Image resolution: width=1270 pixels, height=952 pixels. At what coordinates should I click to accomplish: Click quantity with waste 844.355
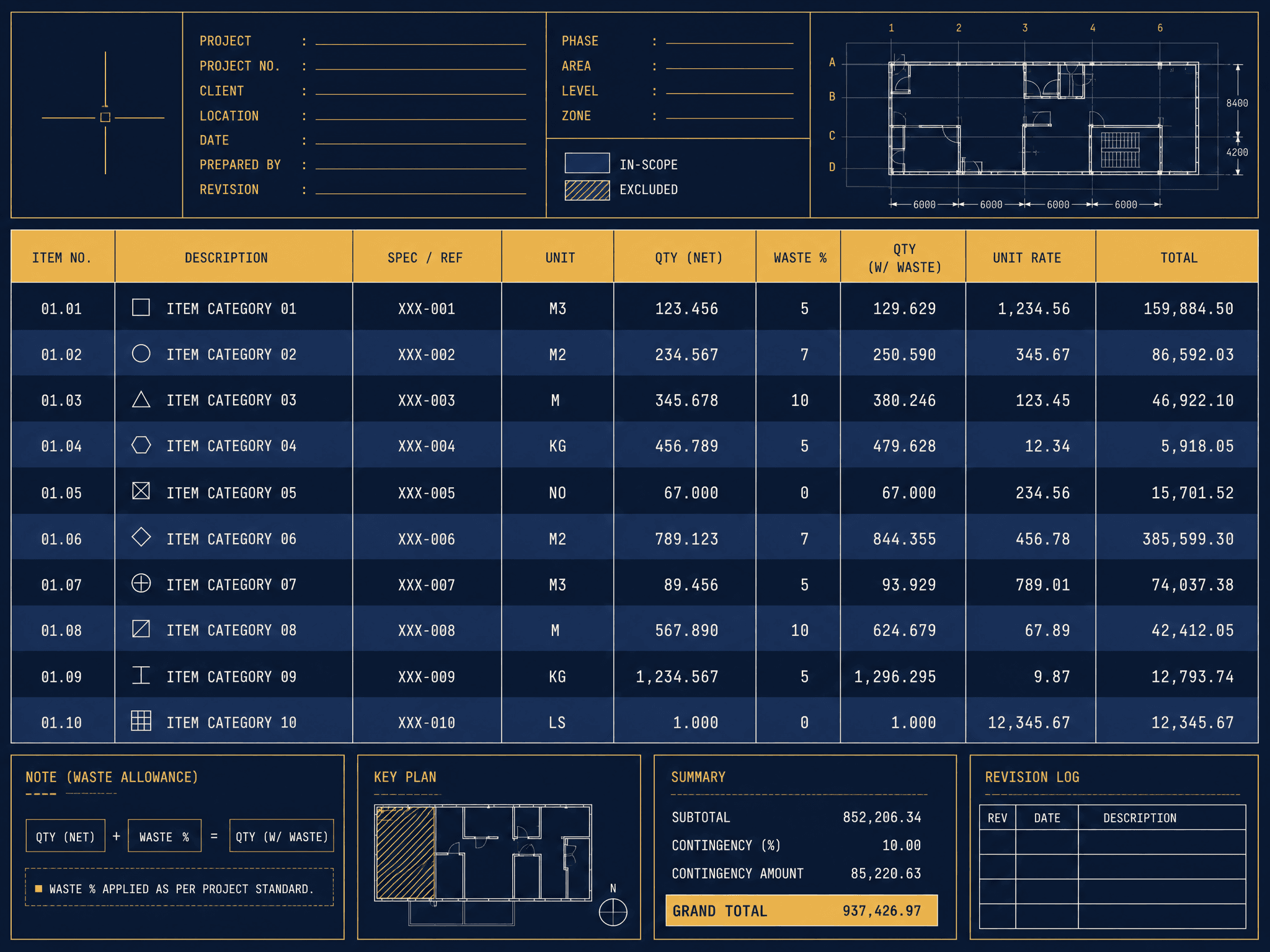point(904,539)
